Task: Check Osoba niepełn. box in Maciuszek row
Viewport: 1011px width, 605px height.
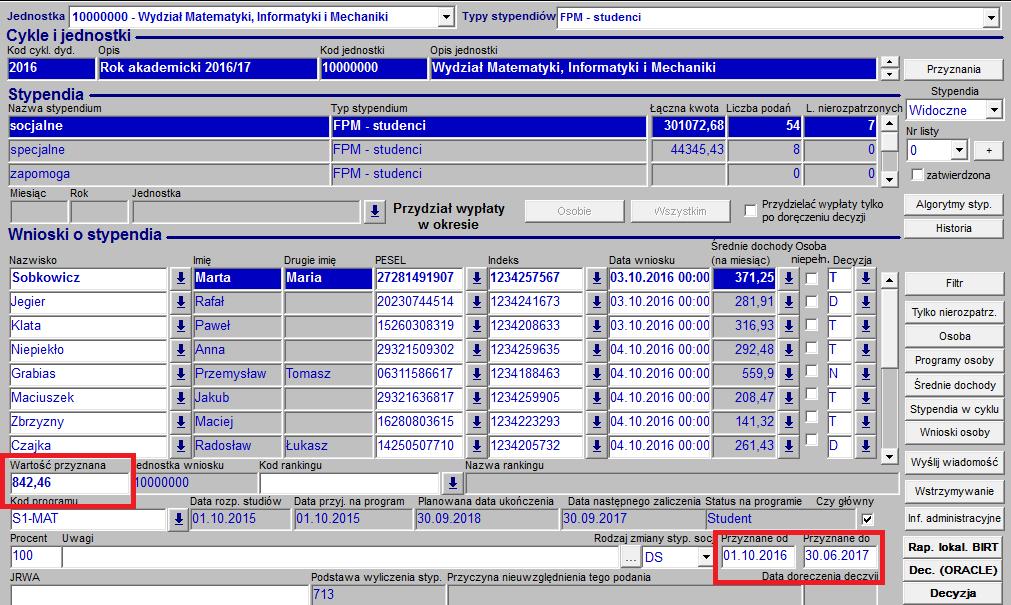Action: [811, 395]
